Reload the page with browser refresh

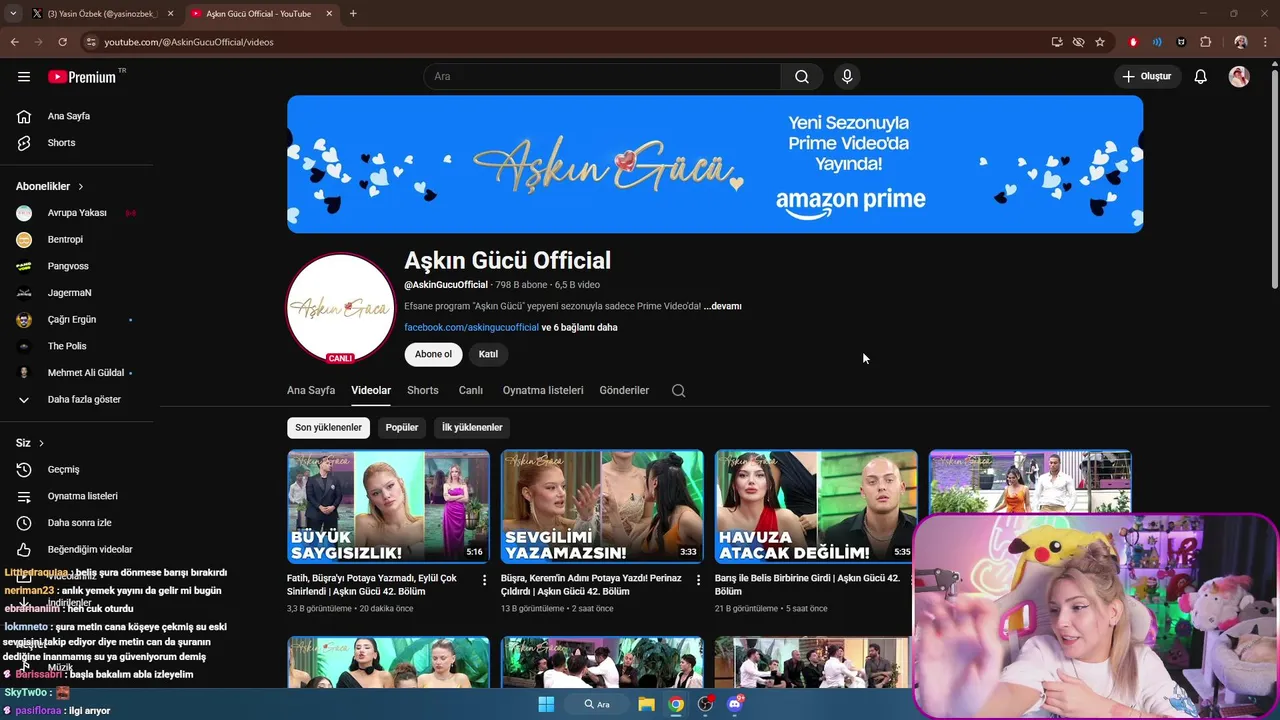(x=62, y=42)
